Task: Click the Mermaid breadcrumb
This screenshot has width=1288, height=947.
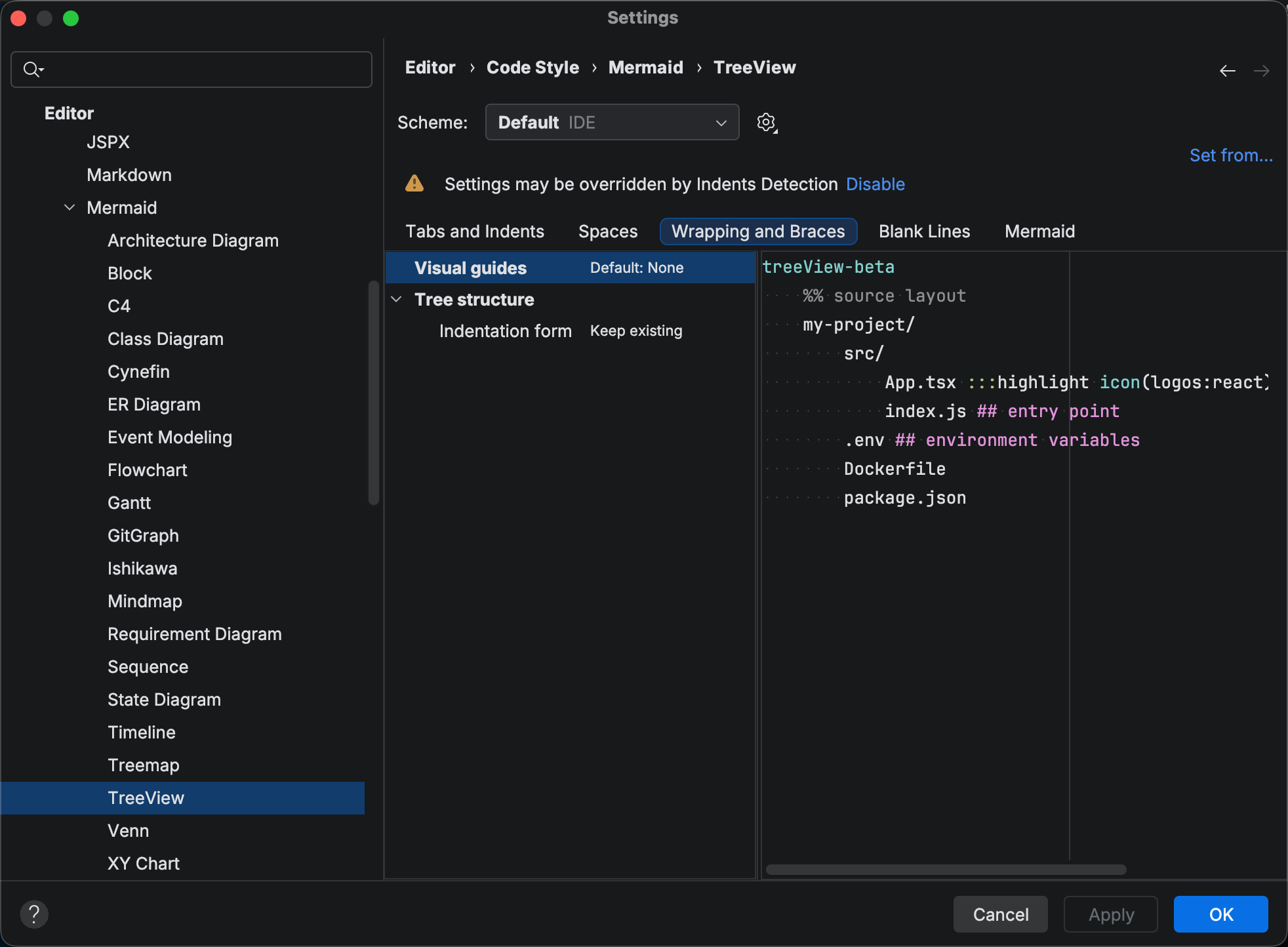Action: (x=645, y=68)
